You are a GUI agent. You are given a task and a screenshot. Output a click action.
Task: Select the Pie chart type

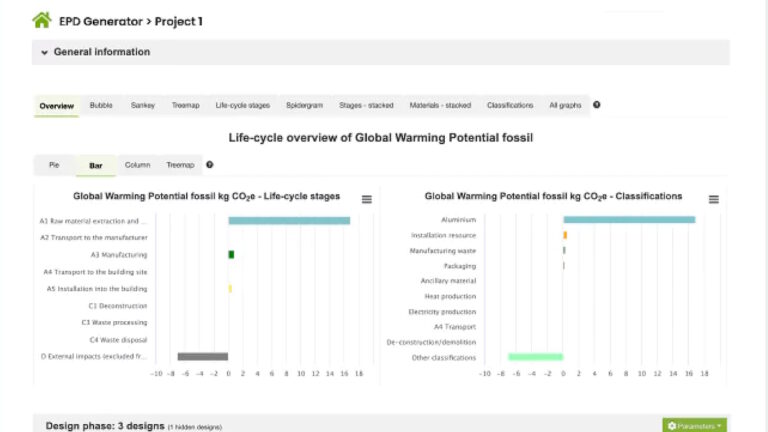click(54, 165)
